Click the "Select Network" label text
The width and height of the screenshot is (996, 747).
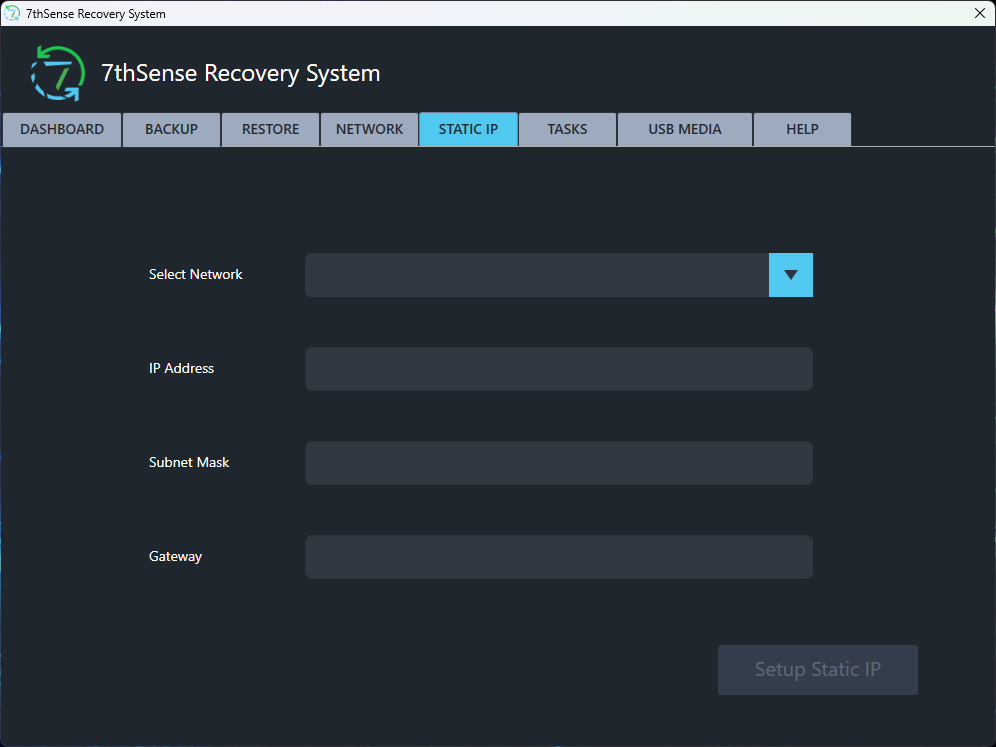click(196, 274)
